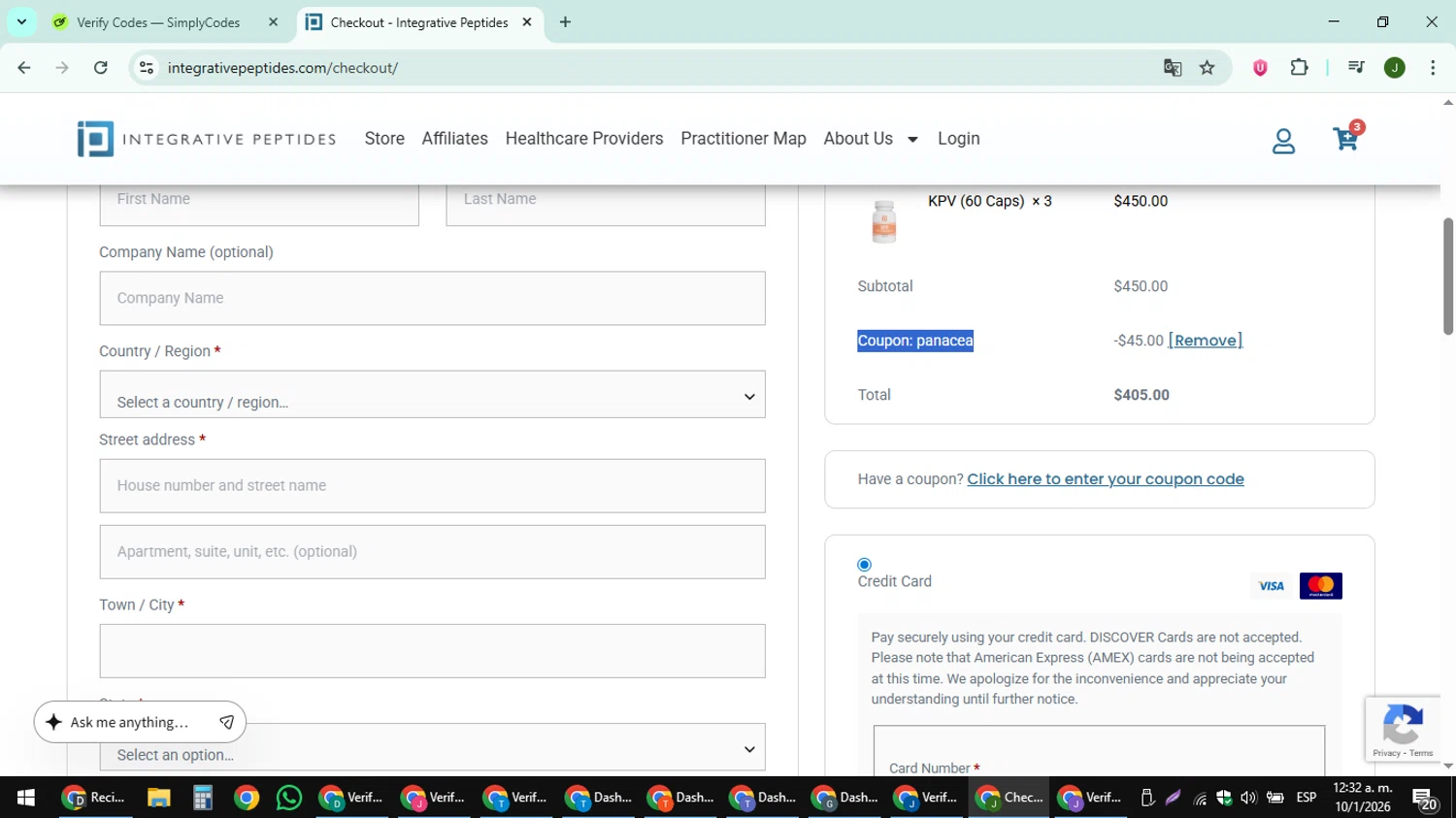Screen dimensions: 1456x818
Task: Remove the panacea coupon
Action: point(1206,341)
